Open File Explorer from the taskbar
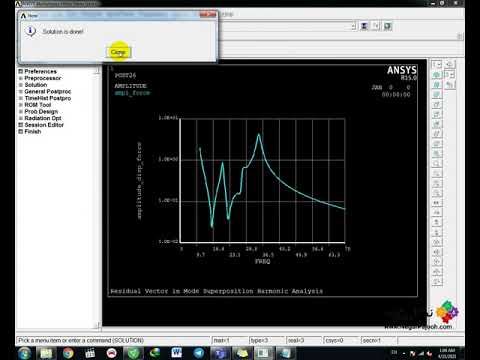The width and height of the screenshot is (480, 360). coord(46,353)
